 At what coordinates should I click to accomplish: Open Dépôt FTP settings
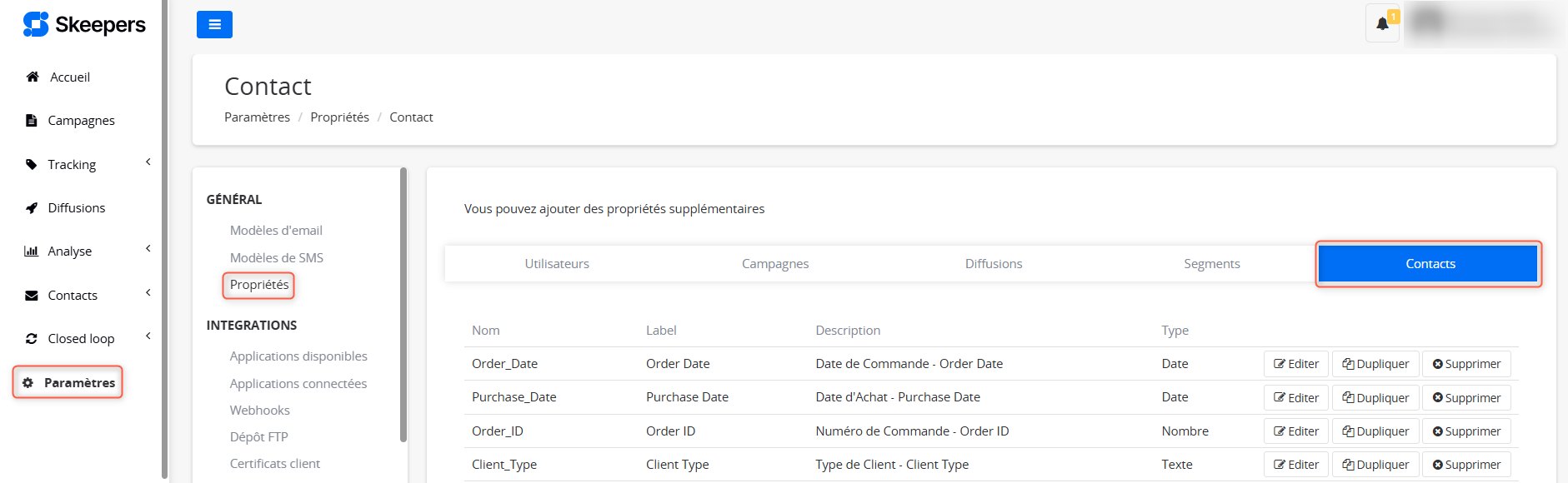click(259, 437)
